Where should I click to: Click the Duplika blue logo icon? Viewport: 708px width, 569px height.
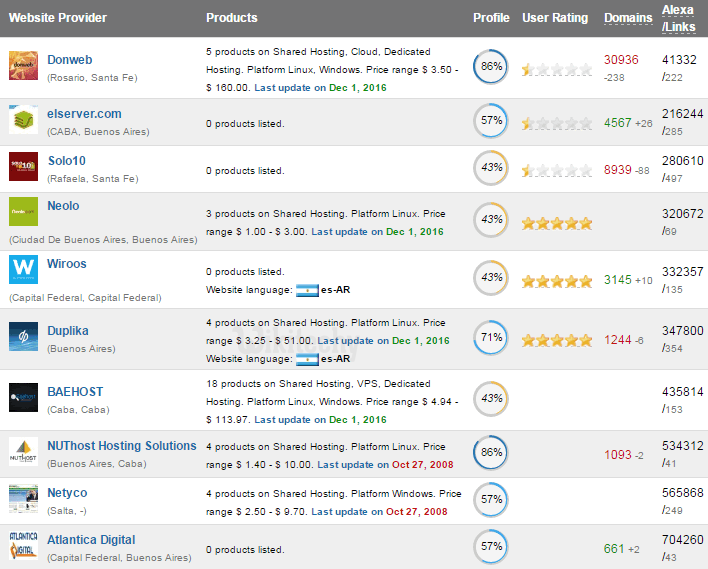[x=23, y=336]
